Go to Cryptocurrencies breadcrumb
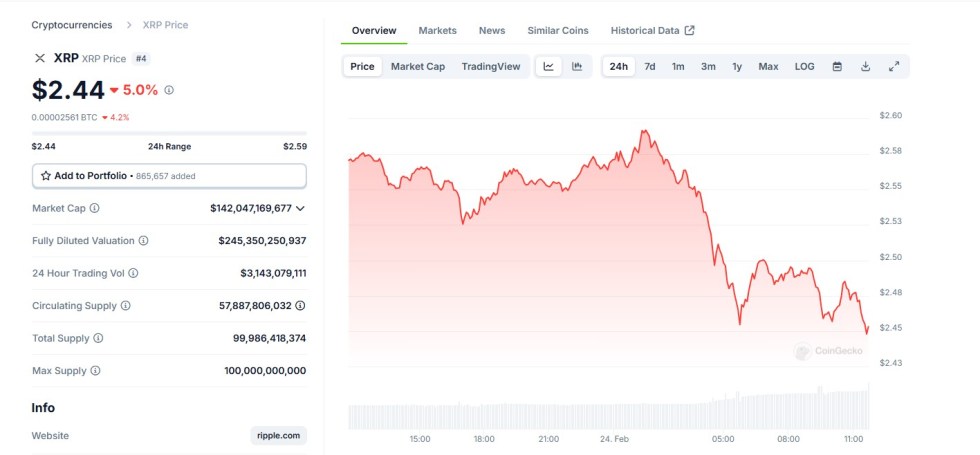Viewport: 980px width, 455px height. pyautogui.click(x=72, y=25)
